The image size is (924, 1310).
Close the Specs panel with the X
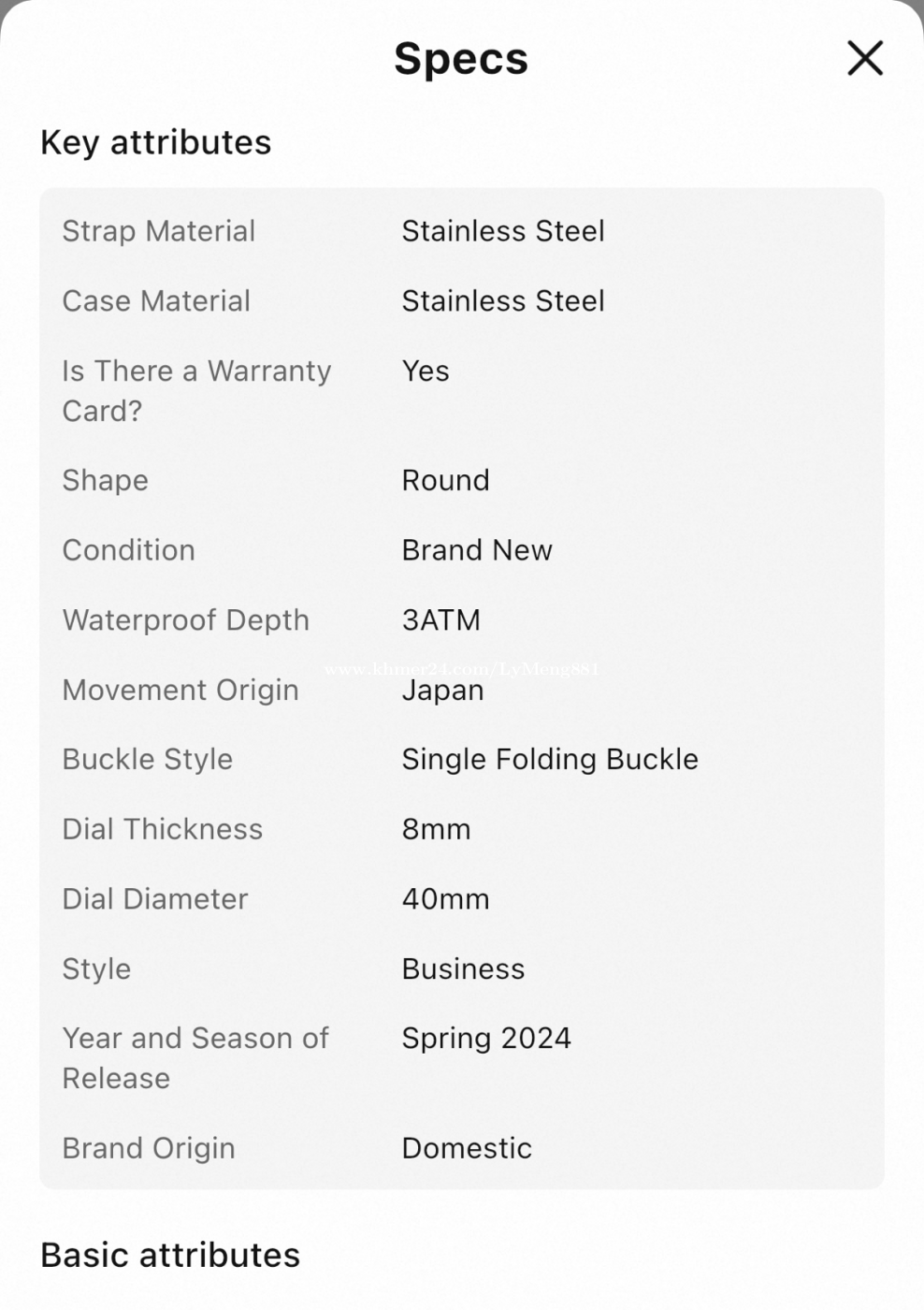(864, 58)
